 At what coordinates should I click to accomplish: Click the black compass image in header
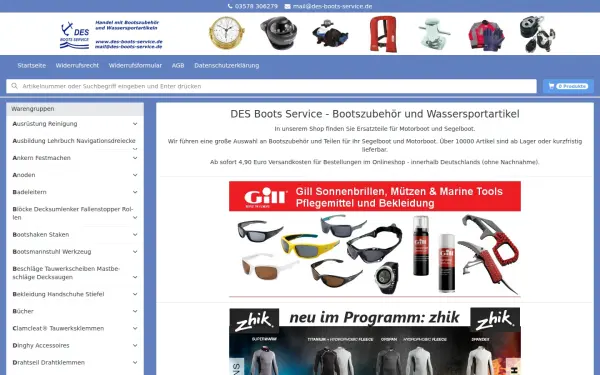pyautogui.click(x=278, y=33)
